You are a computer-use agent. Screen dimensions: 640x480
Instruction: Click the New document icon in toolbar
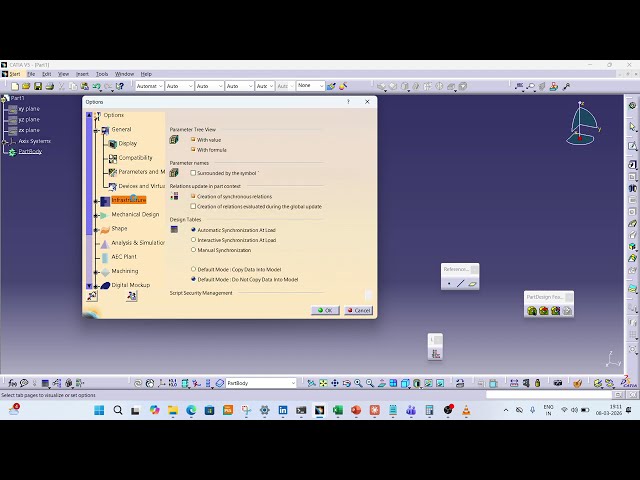[x=15, y=86]
